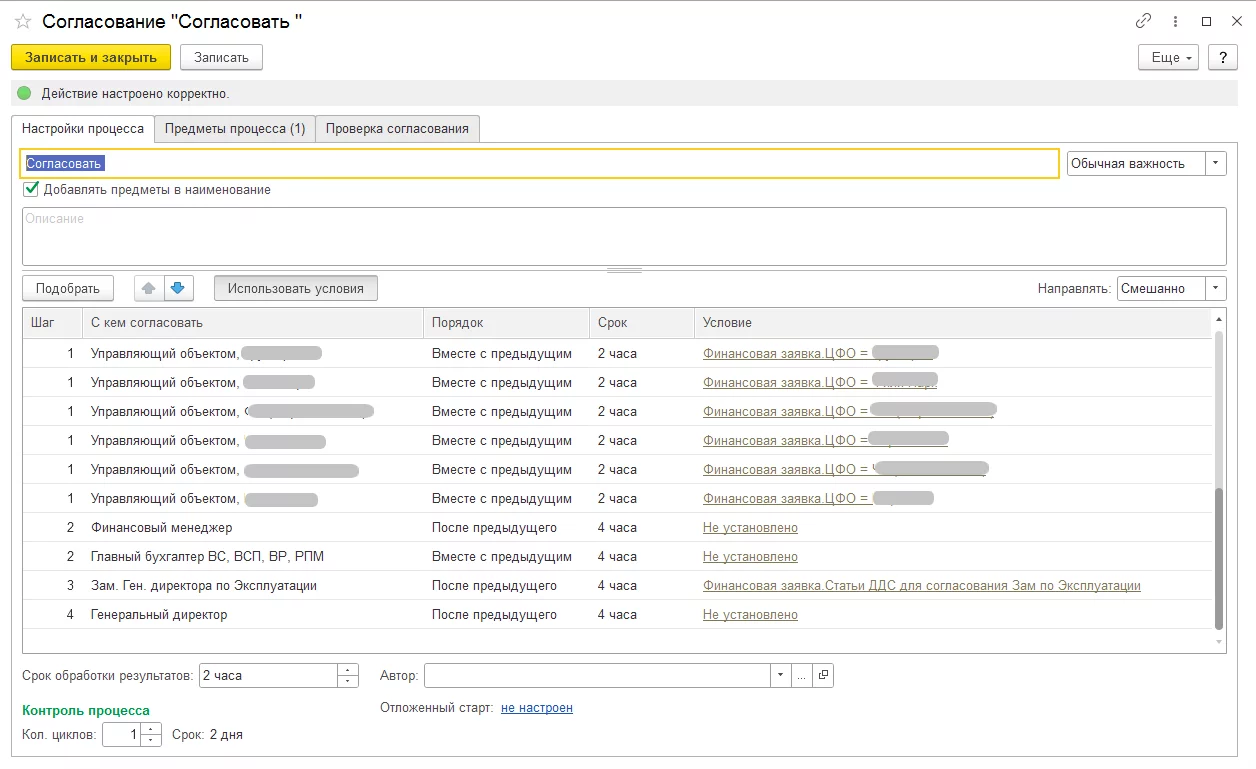Open the 'не настроен' deferred start link
Viewport: 1256px width, 769px height.
(x=537, y=707)
